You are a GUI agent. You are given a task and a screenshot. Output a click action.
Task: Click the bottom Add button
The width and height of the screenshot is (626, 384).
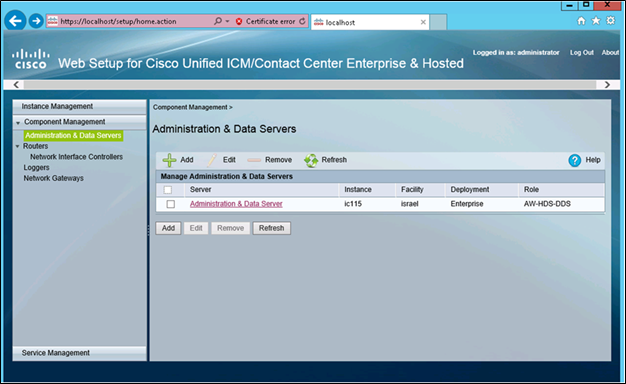coord(168,228)
